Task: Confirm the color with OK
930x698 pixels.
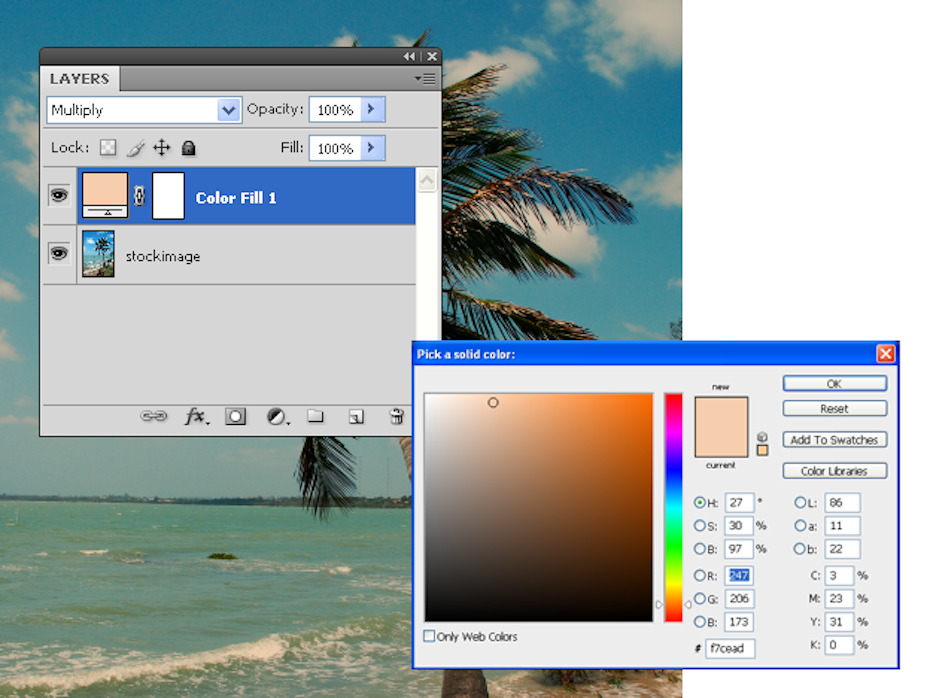Action: [x=834, y=383]
